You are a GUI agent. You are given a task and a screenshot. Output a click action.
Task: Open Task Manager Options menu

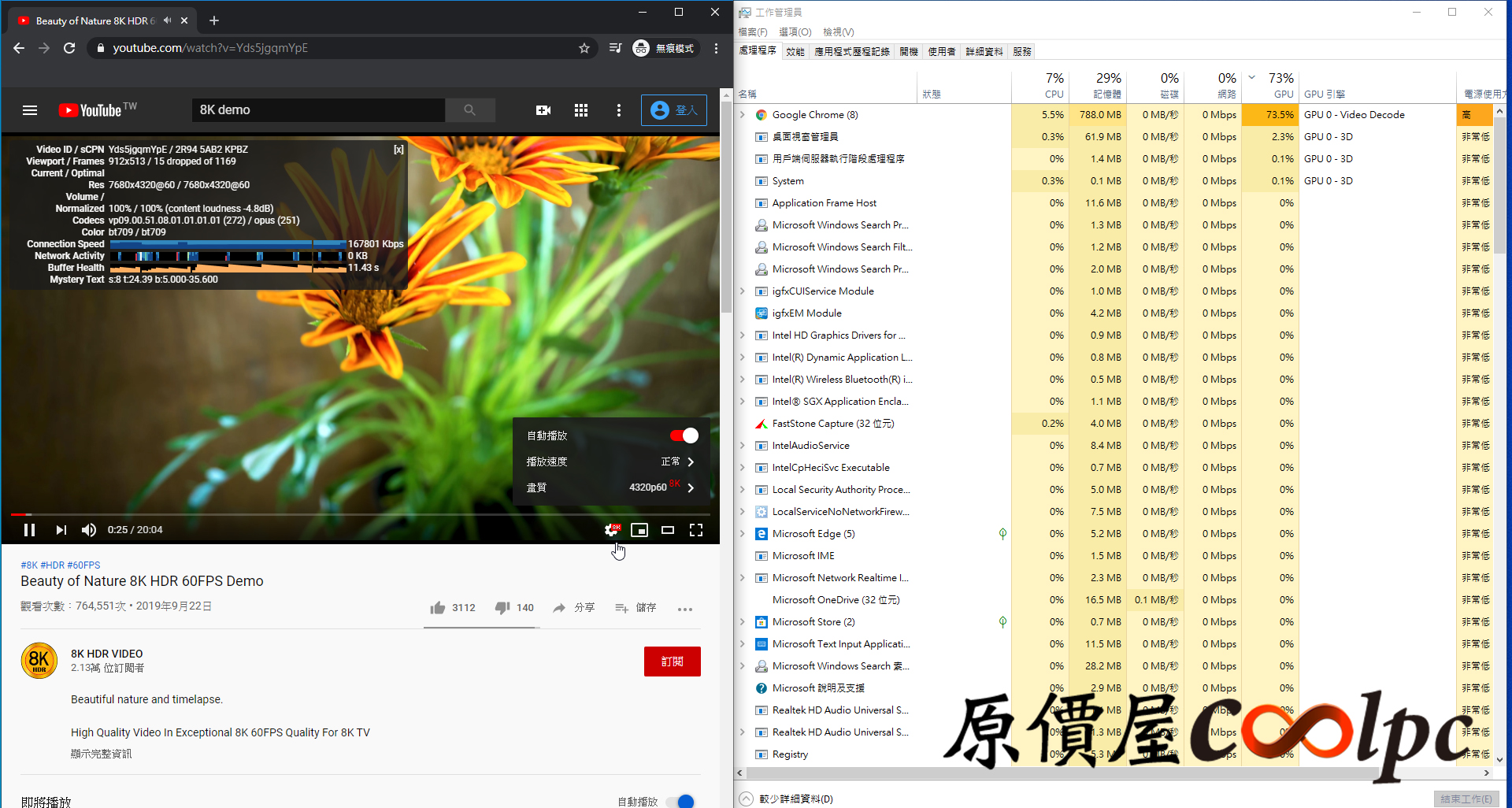[x=795, y=32]
